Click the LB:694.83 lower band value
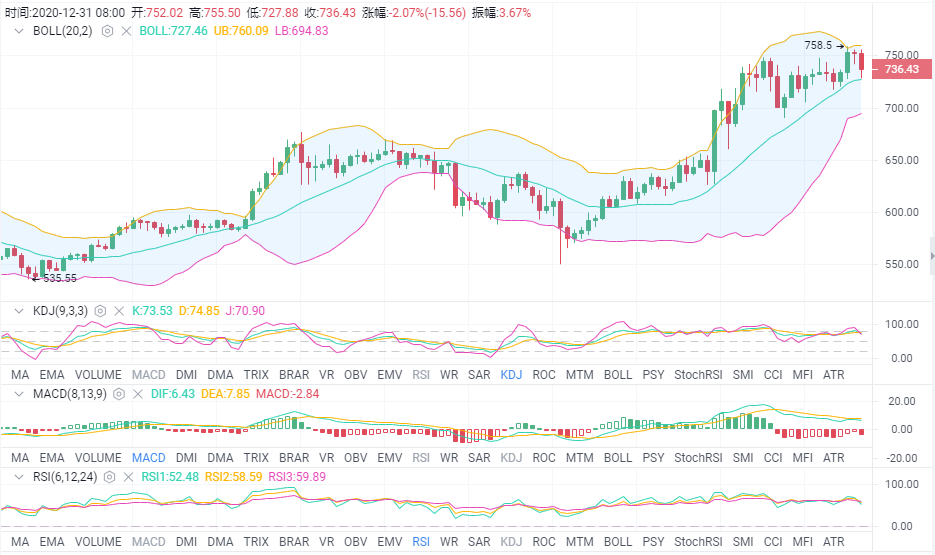Image resolution: width=935 pixels, height=555 pixels. 301,30
